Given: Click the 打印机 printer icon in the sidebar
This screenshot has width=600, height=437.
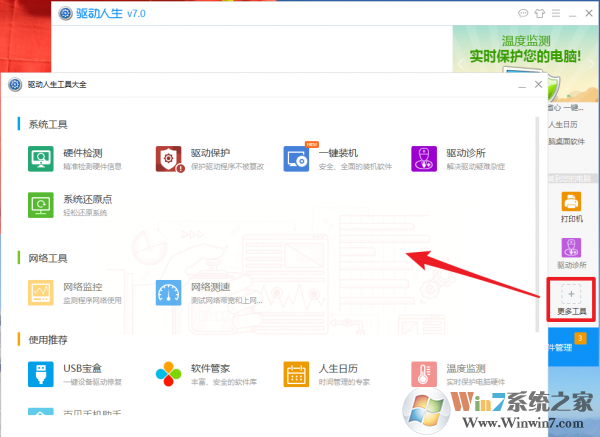Looking at the screenshot, I should pyautogui.click(x=571, y=202).
